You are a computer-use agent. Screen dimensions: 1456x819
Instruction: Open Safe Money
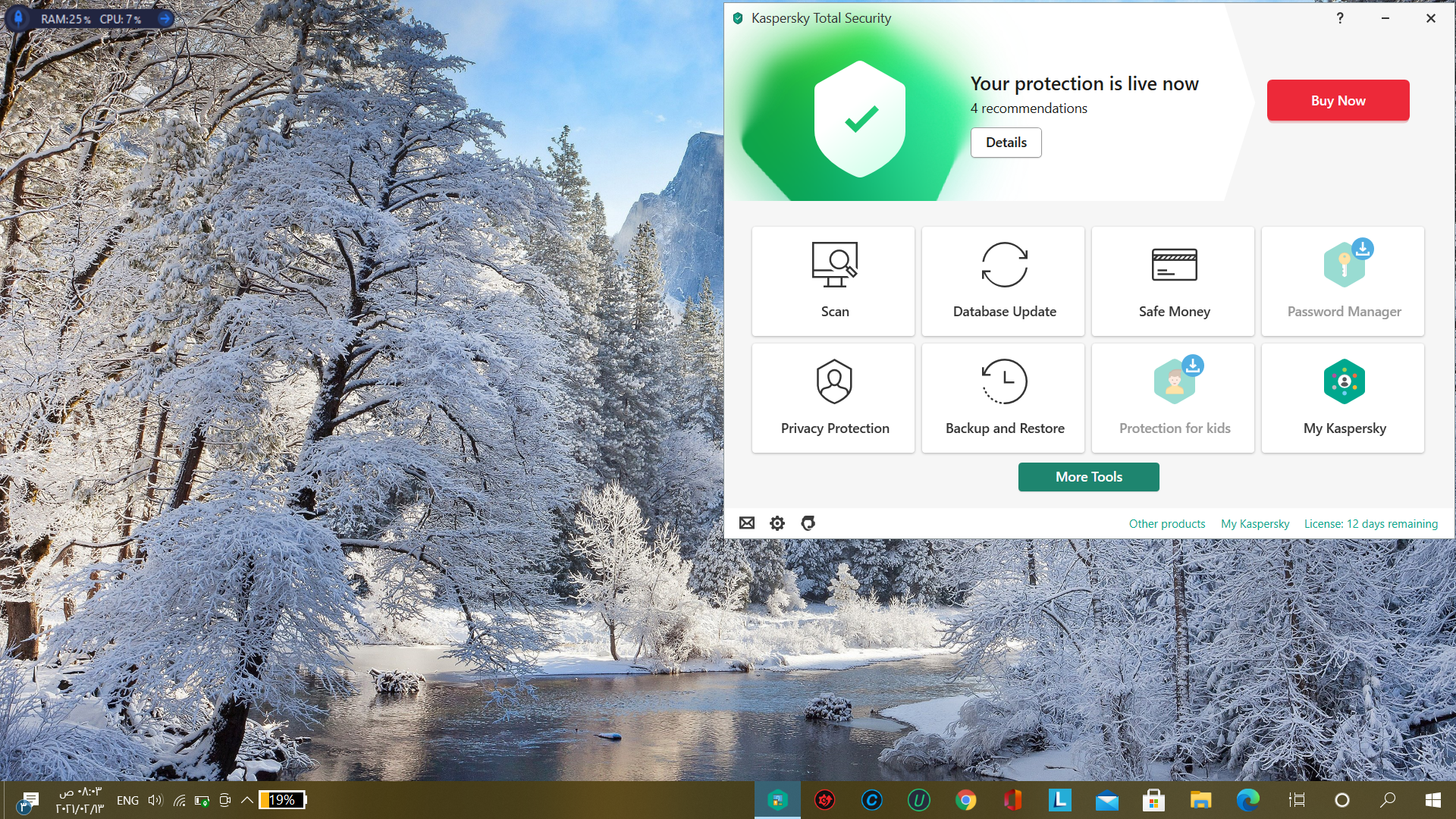click(x=1173, y=281)
